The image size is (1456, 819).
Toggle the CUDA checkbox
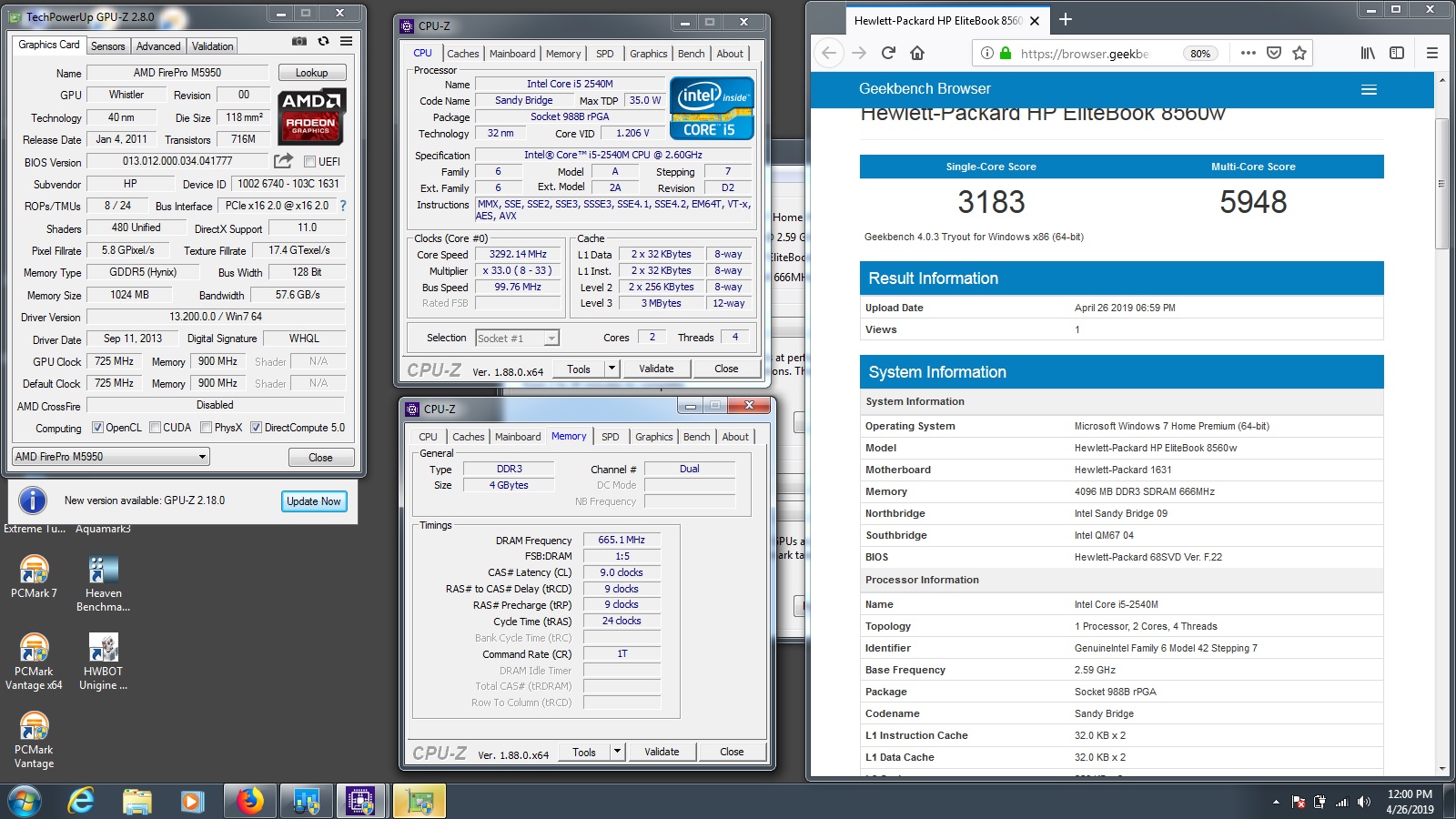155,427
